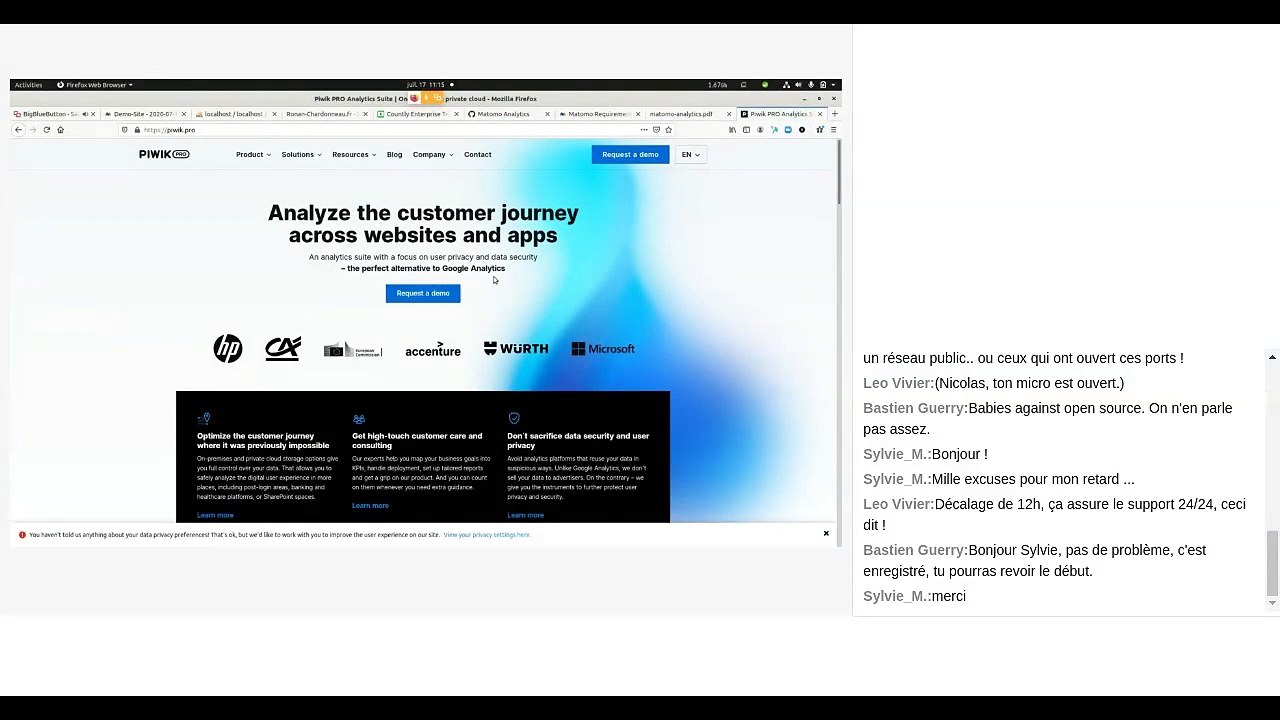Click the Accenture logo
Image resolution: width=1280 pixels, height=720 pixels.
tap(433, 350)
